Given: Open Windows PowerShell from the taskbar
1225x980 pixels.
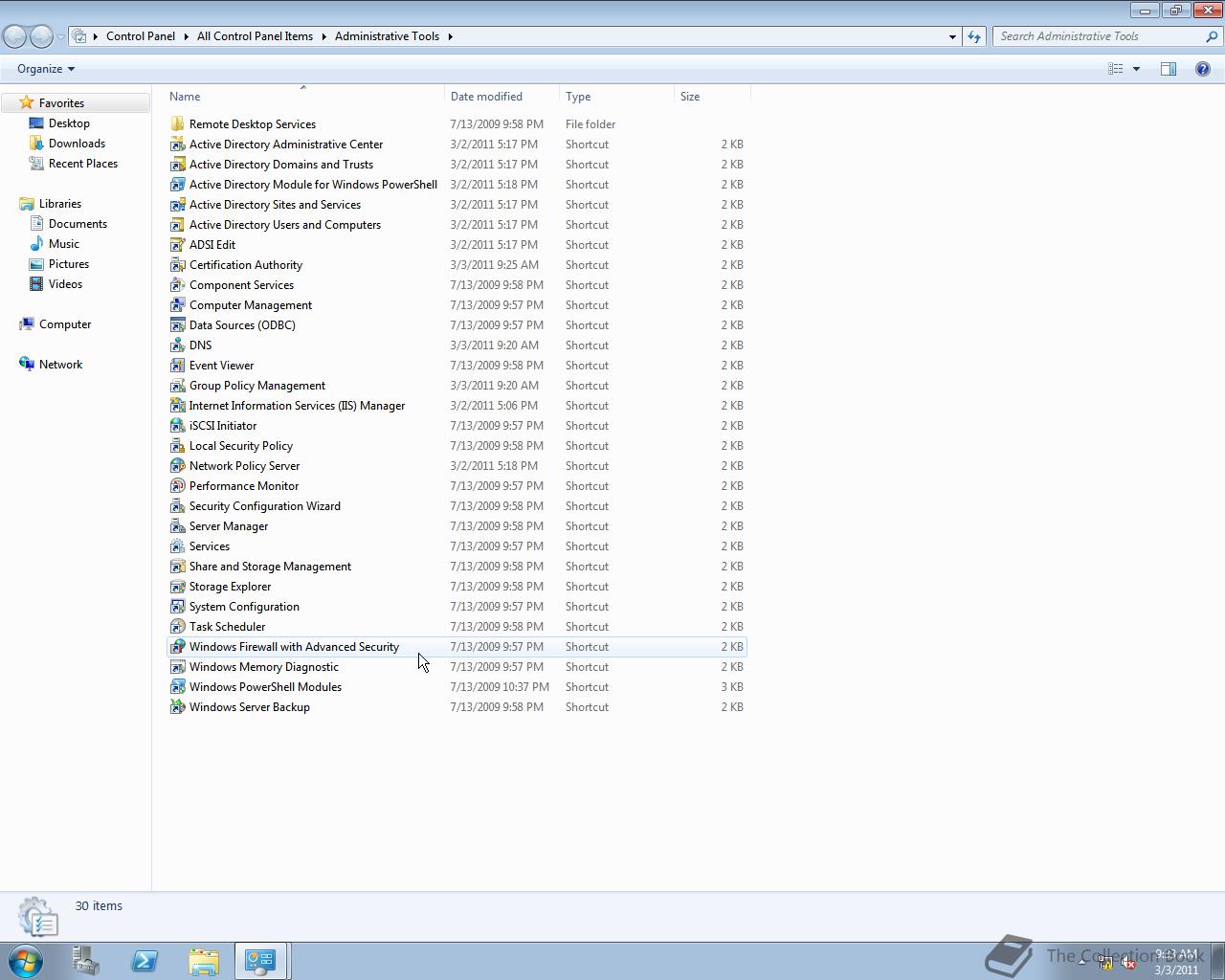Looking at the screenshot, I should [x=145, y=961].
